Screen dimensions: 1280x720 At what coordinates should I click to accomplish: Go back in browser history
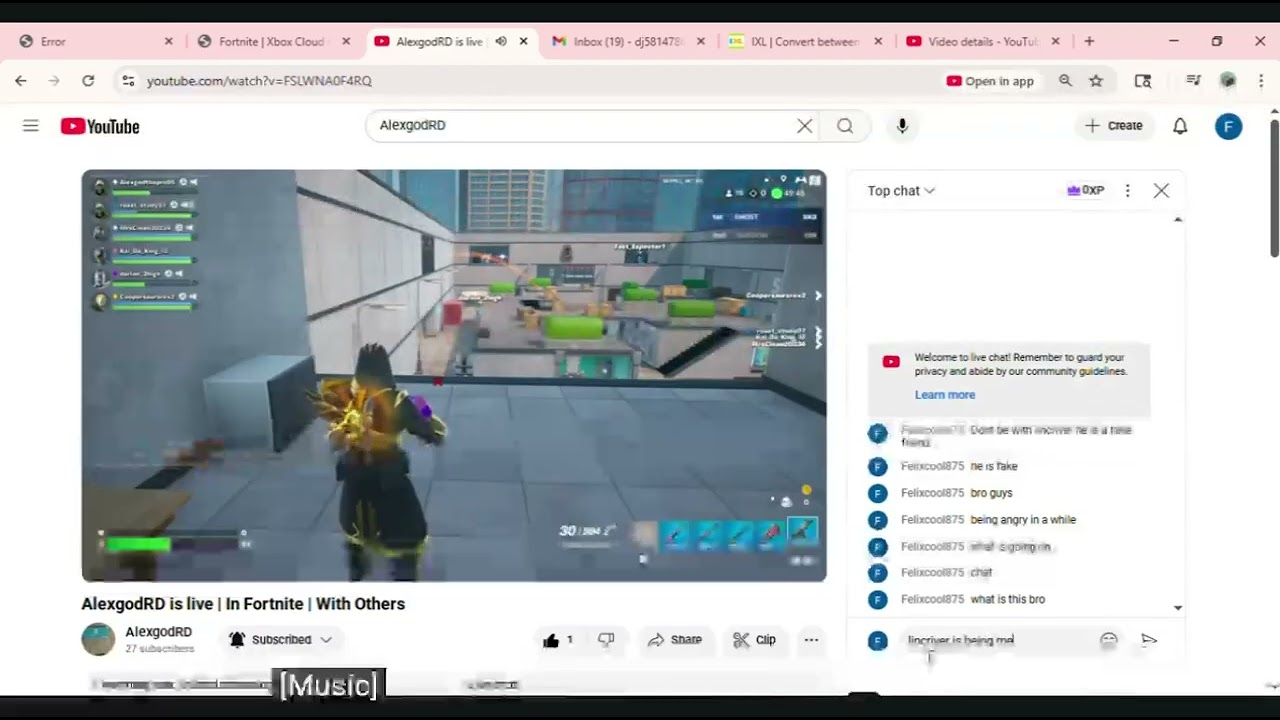coord(21,81)
